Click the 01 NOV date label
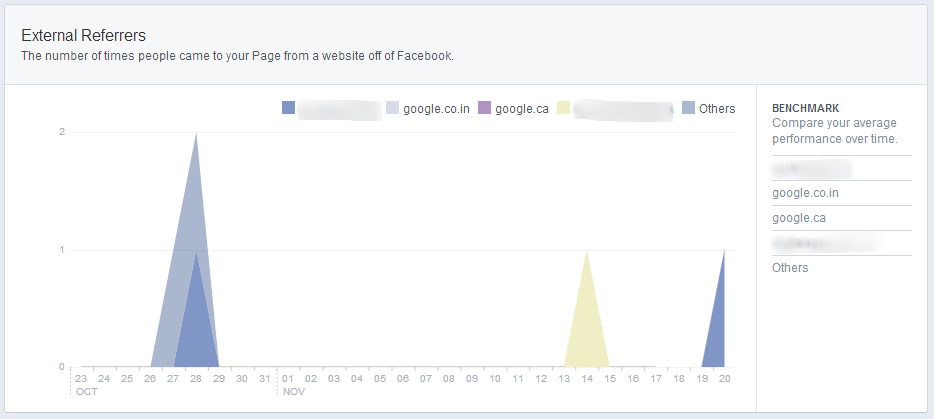This screenshot has width=934, height=419. [288, 379]
